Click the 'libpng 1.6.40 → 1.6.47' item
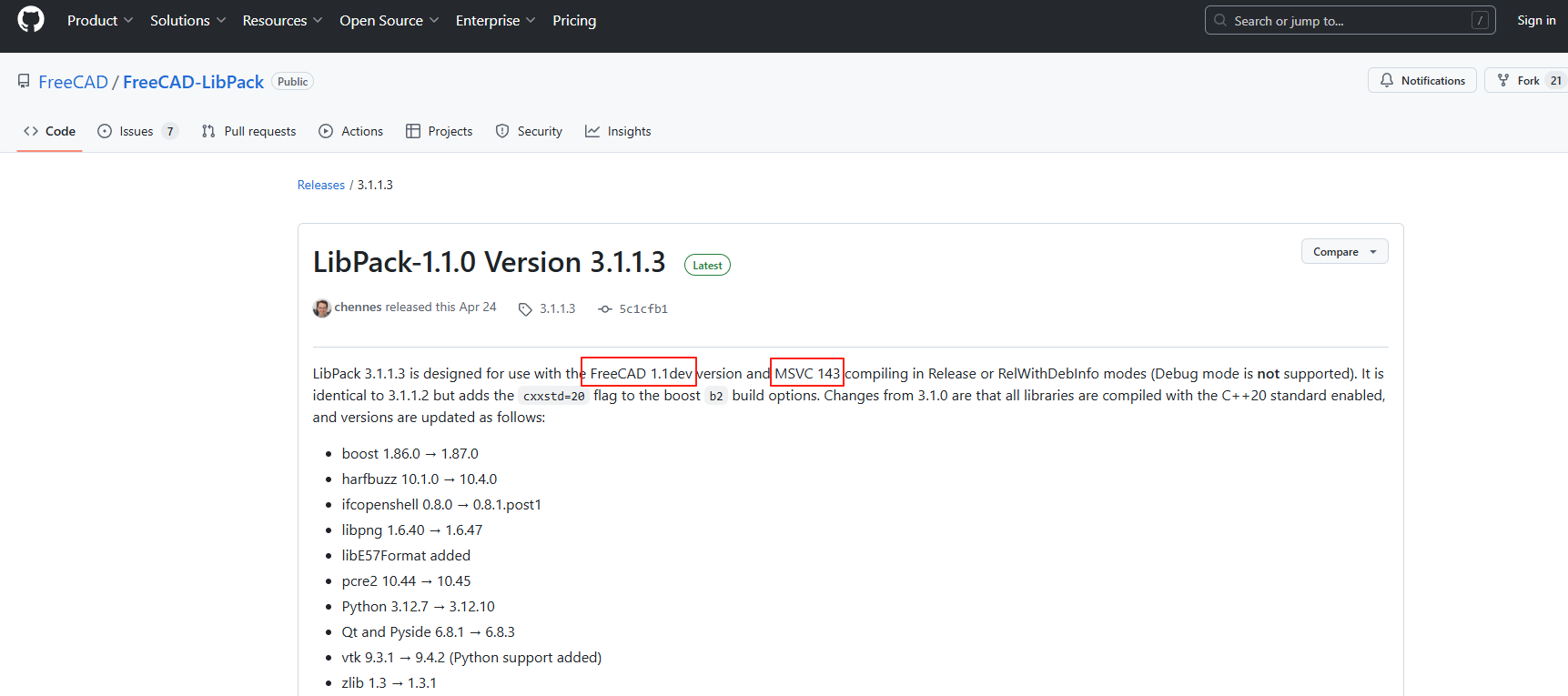The width and height of the screenshot is (1568, 696). click(412, 530)
